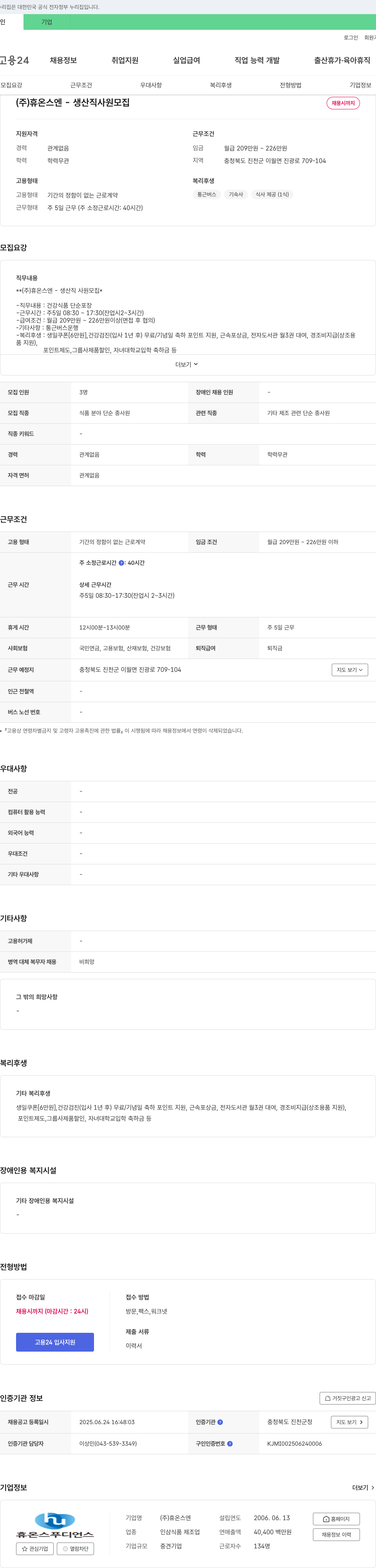This screenshot has height=1568, width=376.
Task: Jump to the 복리후생 section tab
Action: coord(221,85)
